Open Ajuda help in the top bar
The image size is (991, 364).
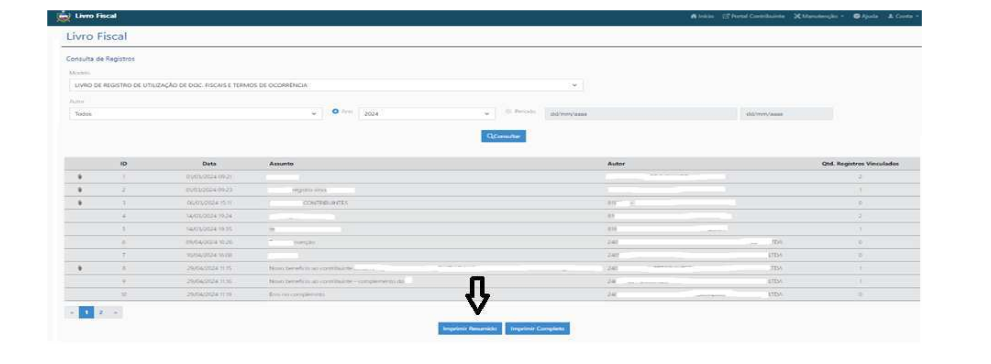tap(866, 16)
